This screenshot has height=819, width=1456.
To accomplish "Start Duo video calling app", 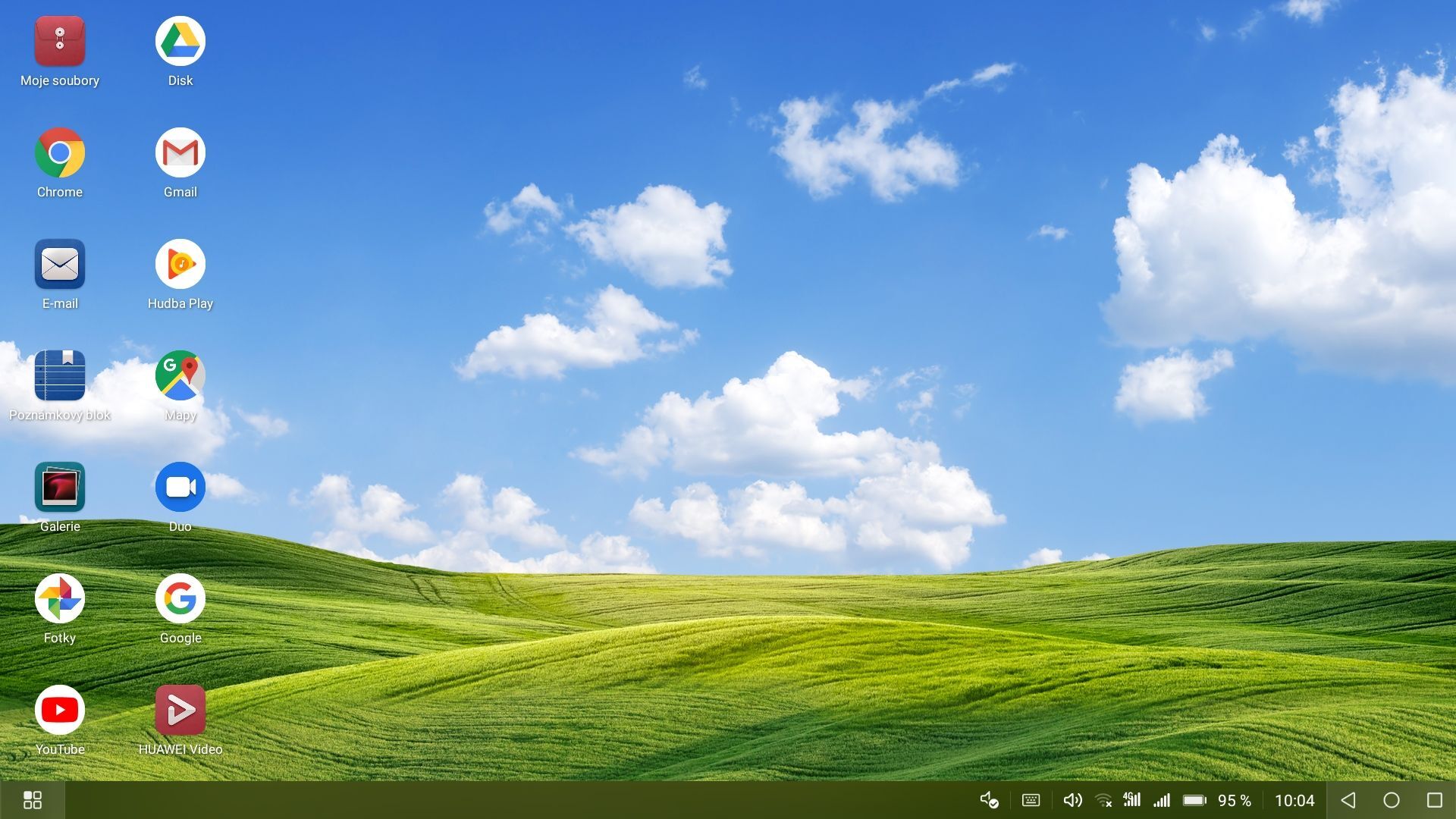I will tap(180, 488).
